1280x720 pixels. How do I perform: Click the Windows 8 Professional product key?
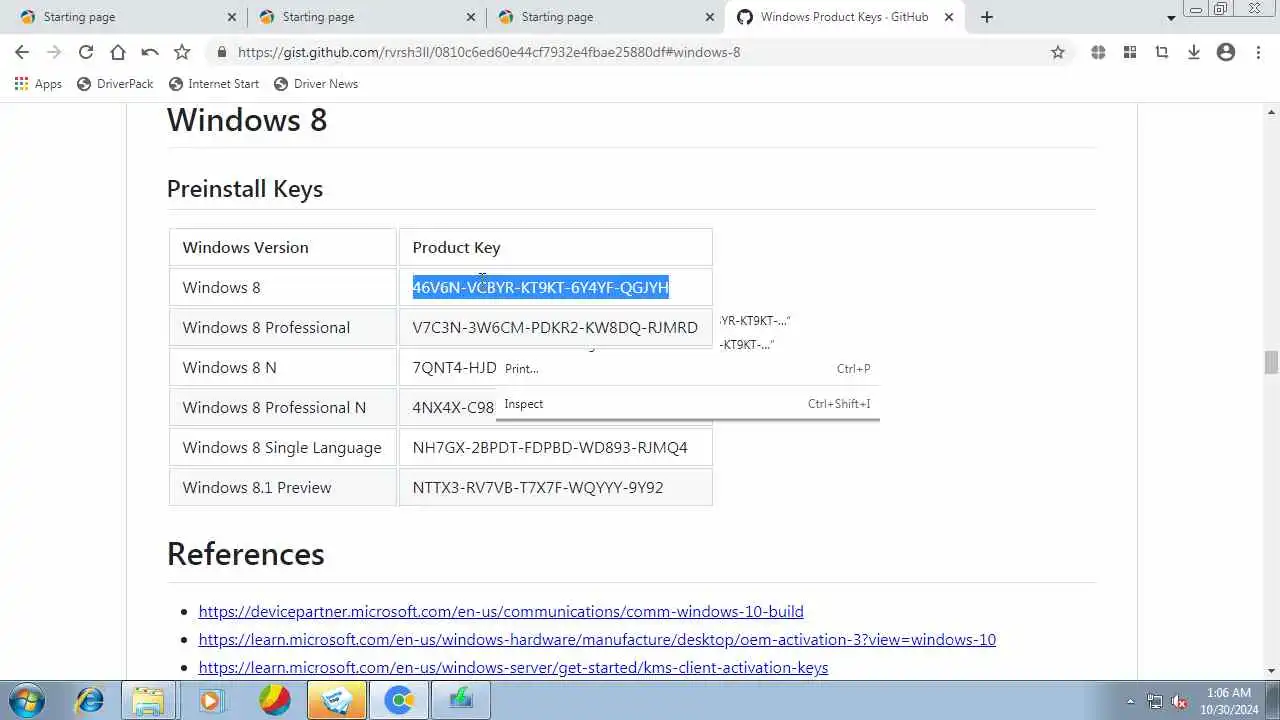(x=555, y=327)
